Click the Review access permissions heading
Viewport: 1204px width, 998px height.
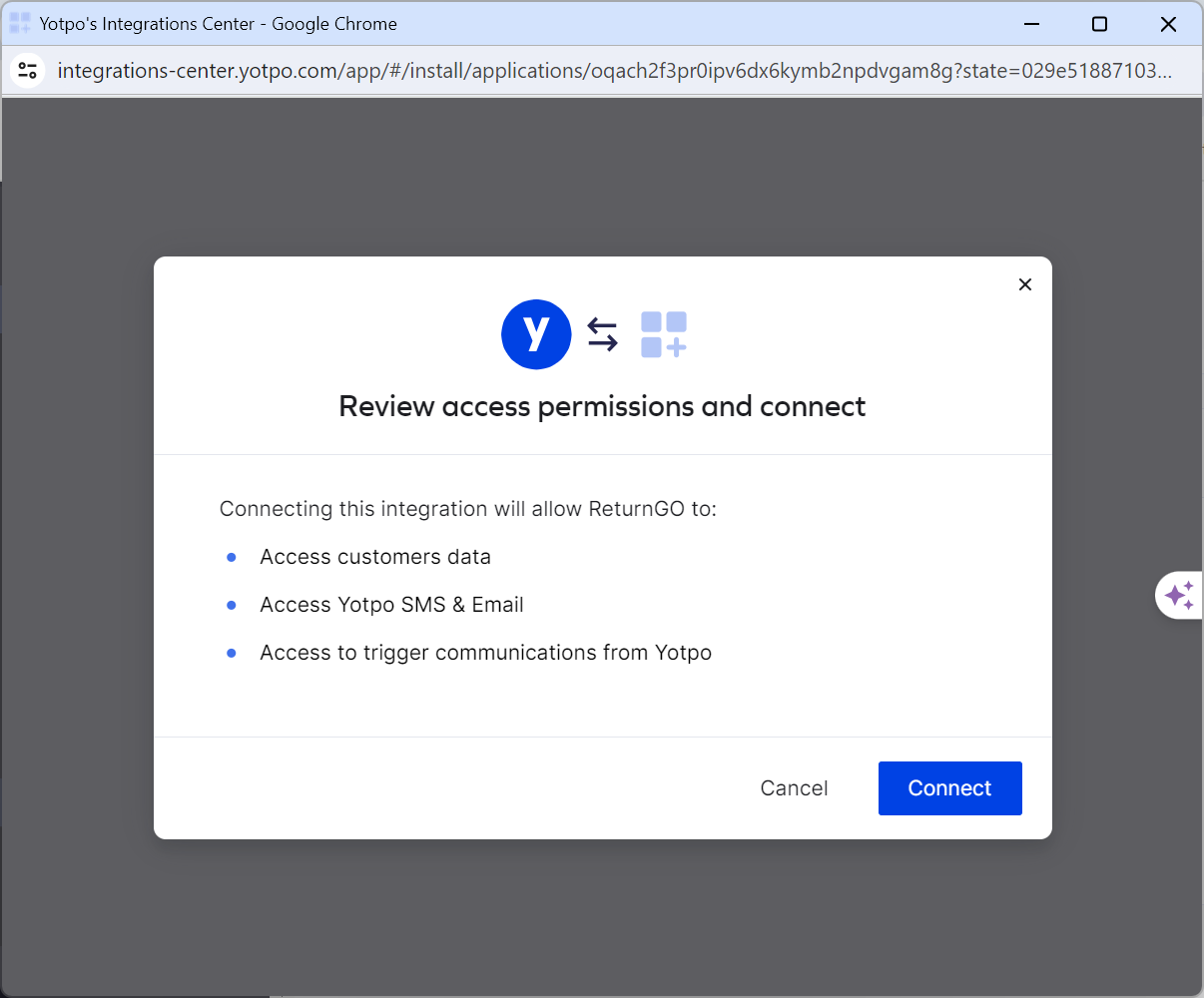click(x=602, y=406)
